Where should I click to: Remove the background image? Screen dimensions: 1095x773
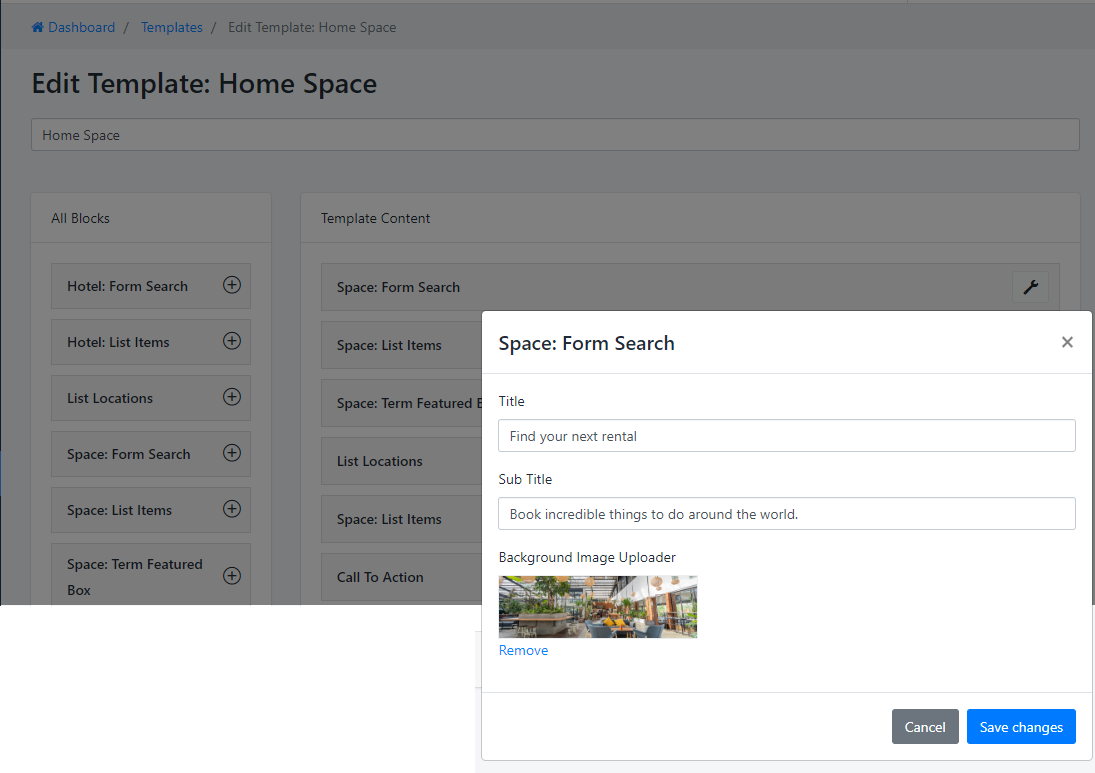click(x=523, y=651)
